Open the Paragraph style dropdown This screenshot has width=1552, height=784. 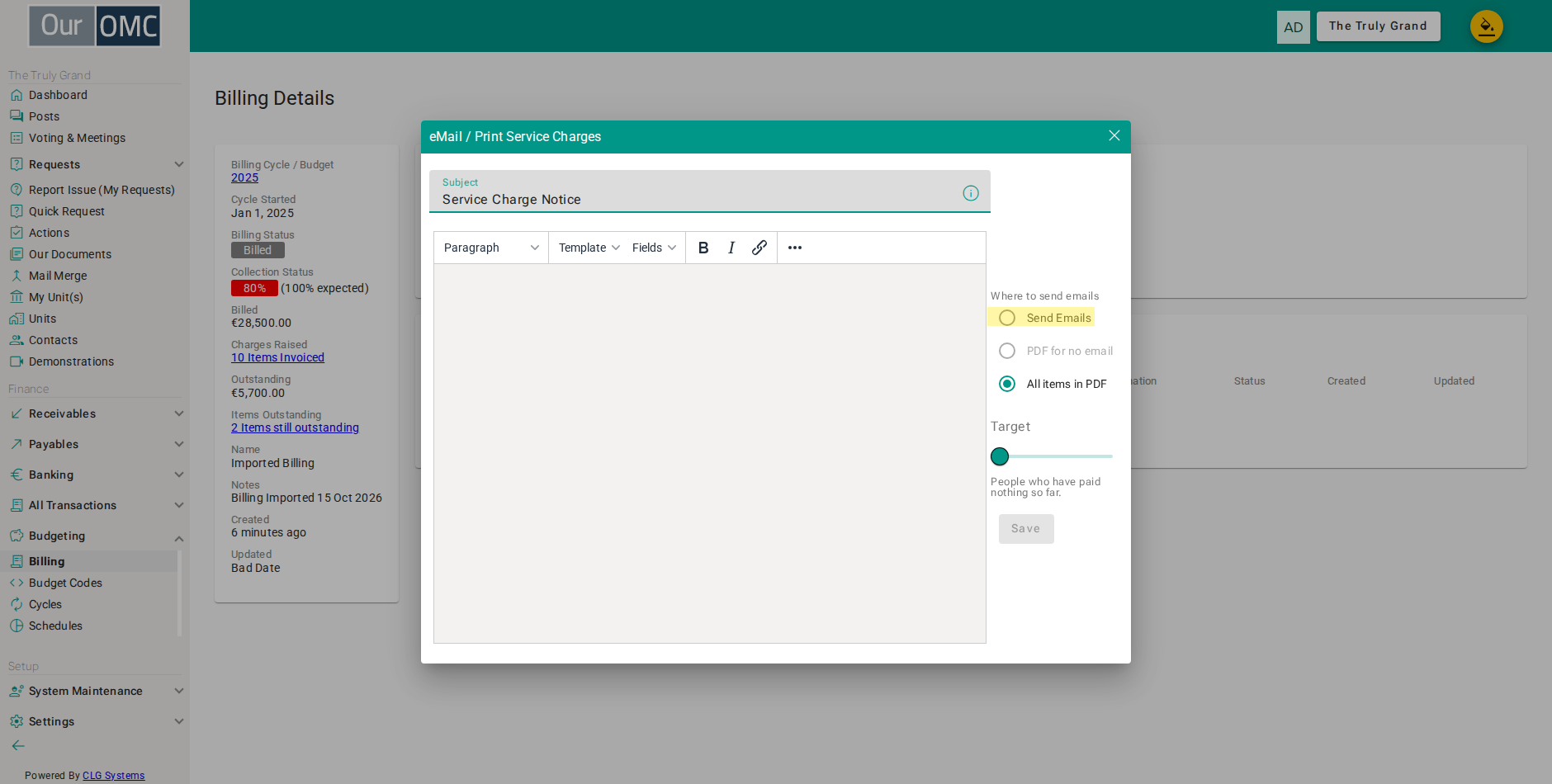pos(491,248)
